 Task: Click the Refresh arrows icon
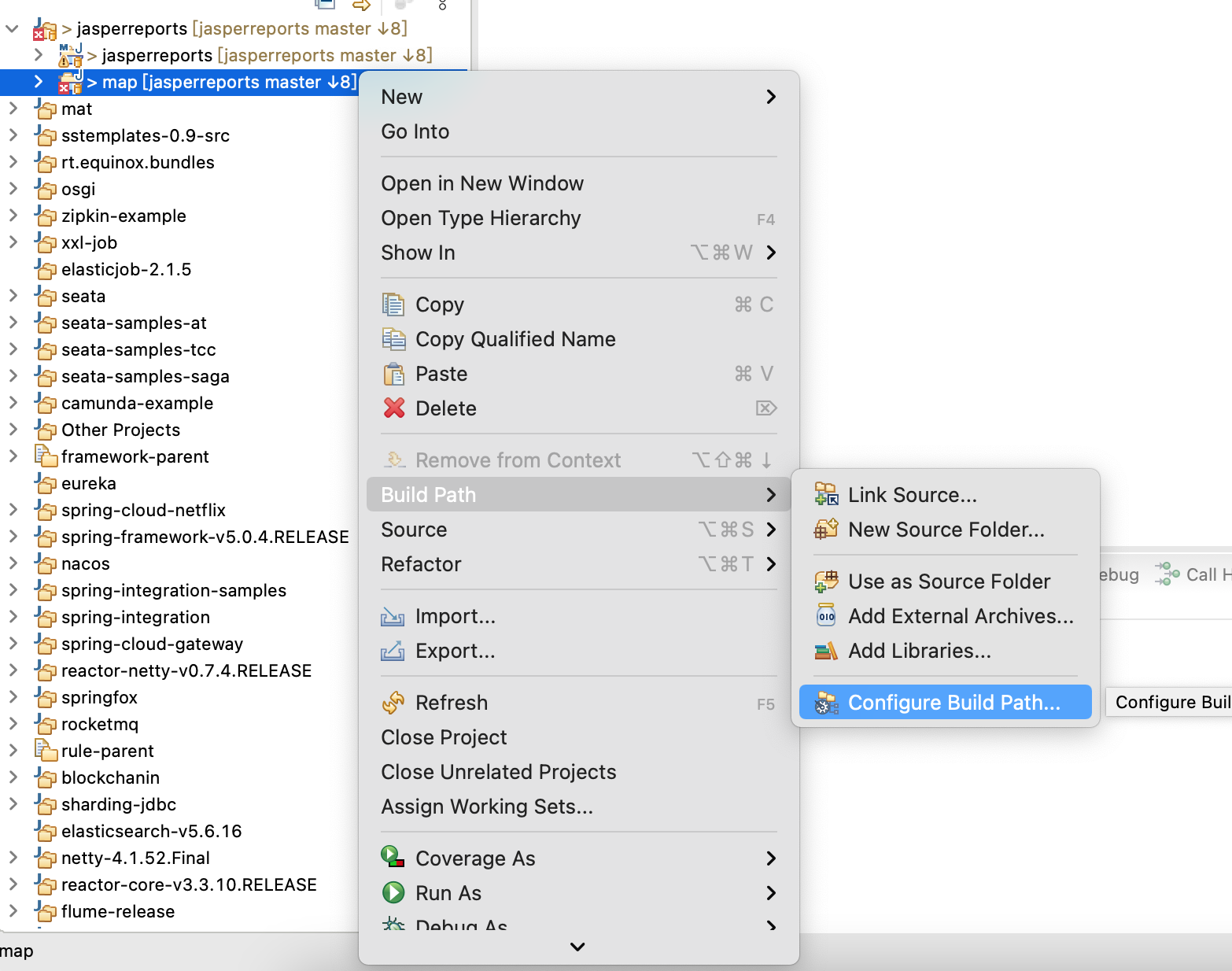pyautogui.click(x=393, y=703)
